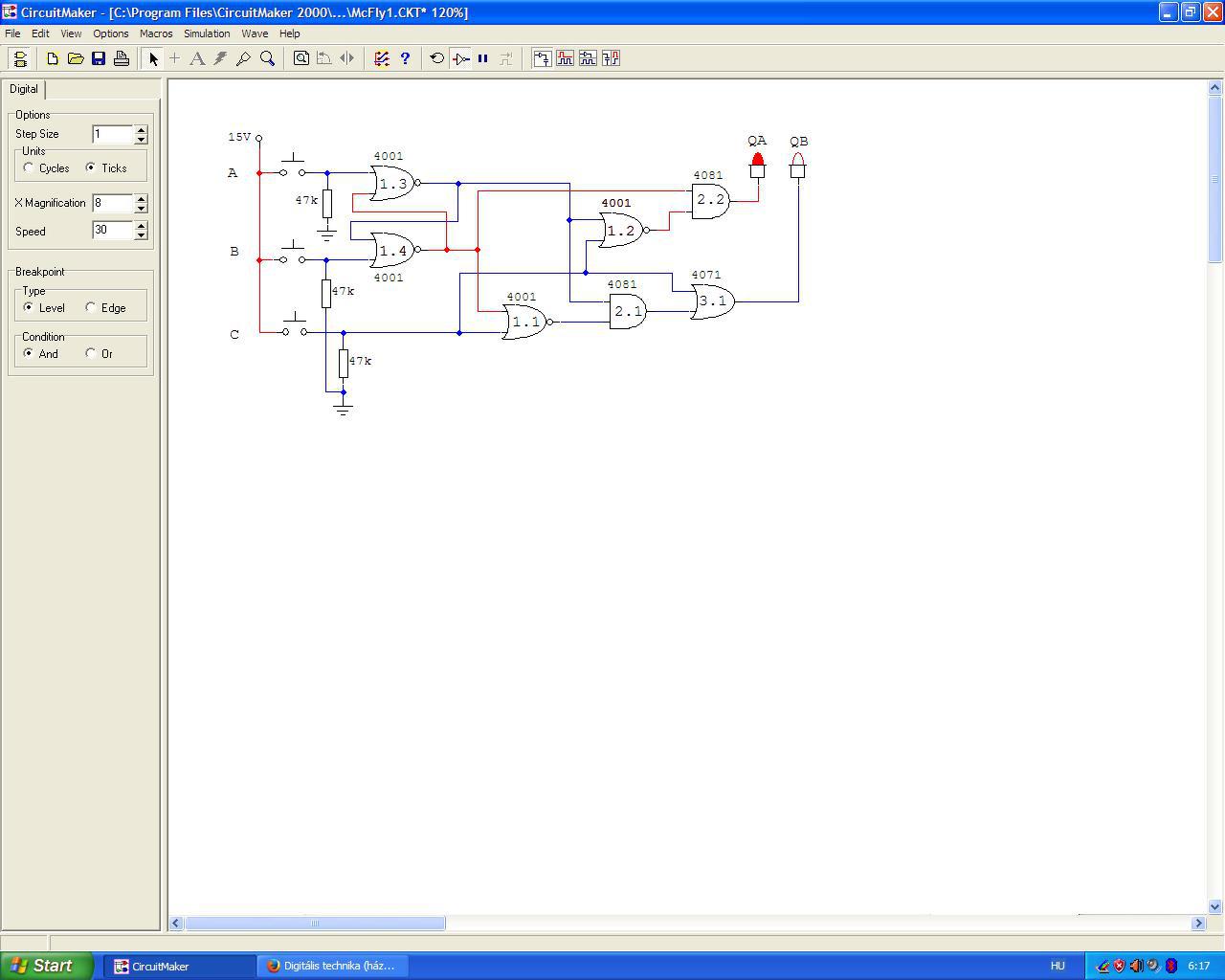Open help with blue question mark icon

click(x=405, y=58)
